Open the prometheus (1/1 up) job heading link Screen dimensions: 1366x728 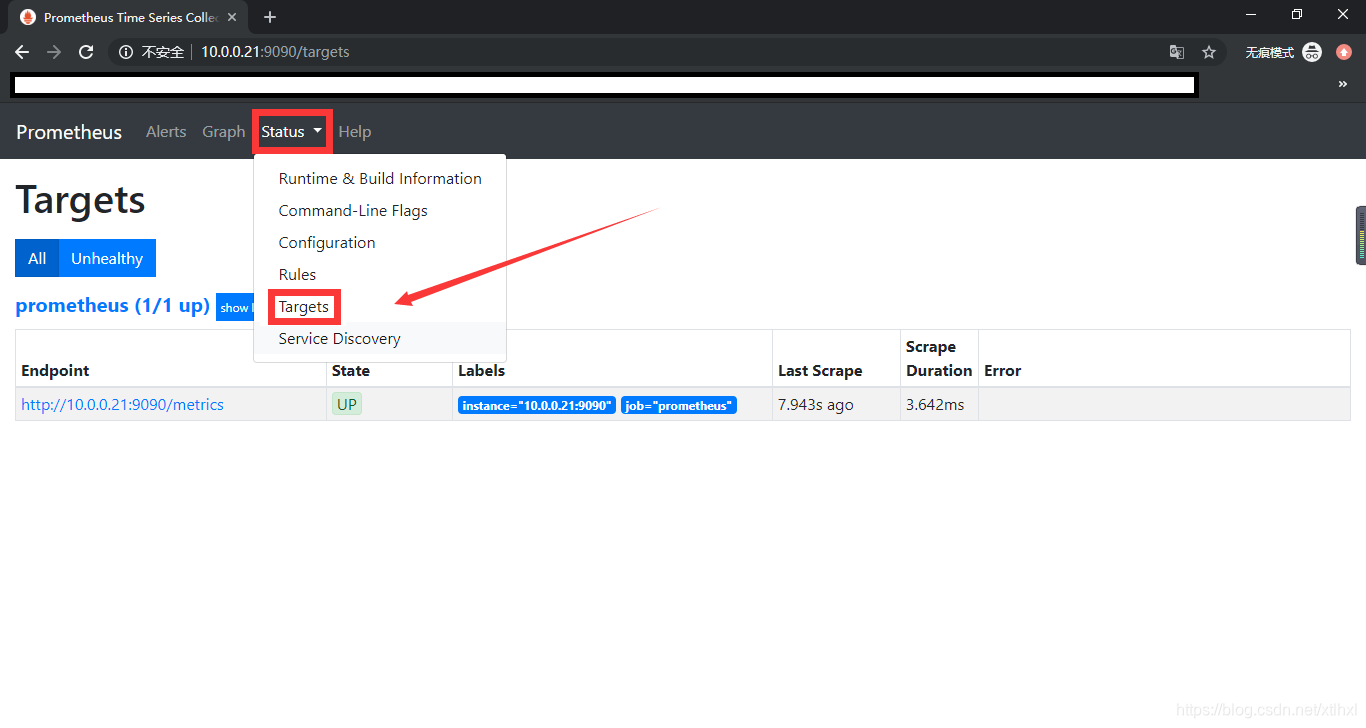tap(113, 306)
